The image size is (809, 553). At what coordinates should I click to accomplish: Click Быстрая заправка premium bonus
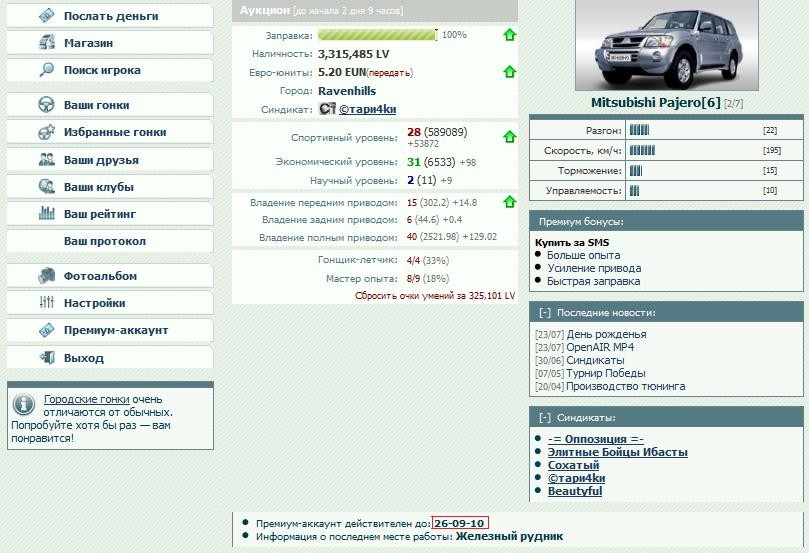[x=593, y=281]
